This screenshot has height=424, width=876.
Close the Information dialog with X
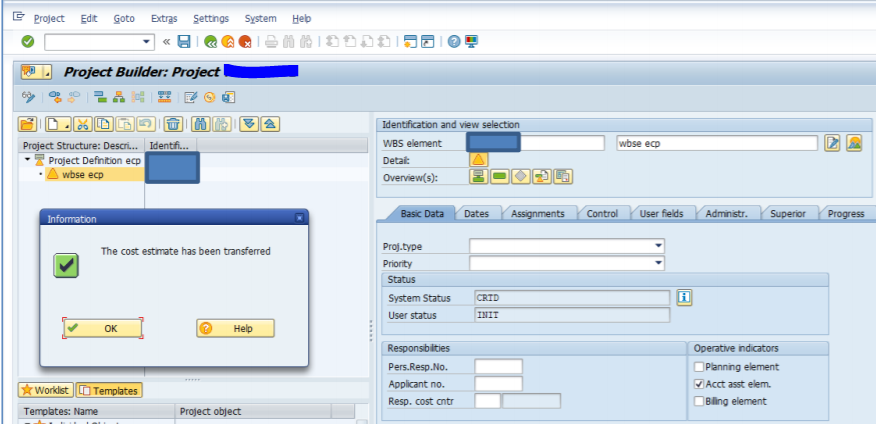[x=299, y=218]
